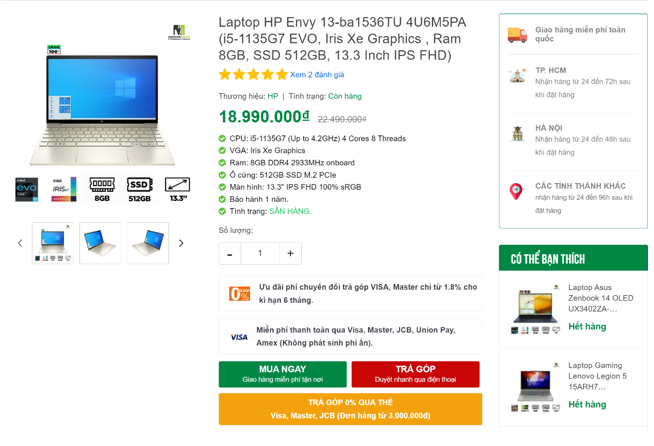The image size is (654, 446).
Task: Decrease quantity with the minus button
Action: click(230, 253)
